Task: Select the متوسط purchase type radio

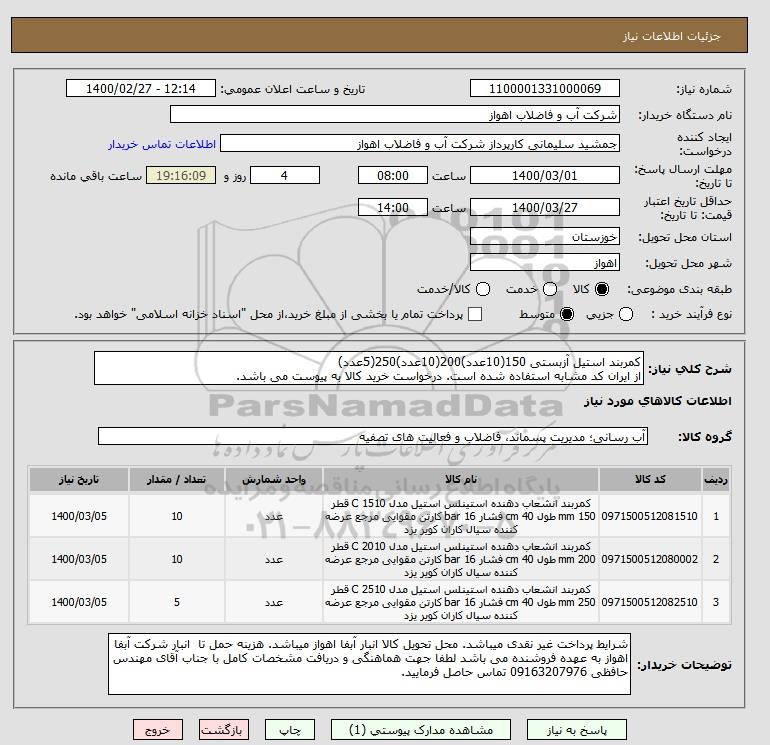Action: point(567,314)
